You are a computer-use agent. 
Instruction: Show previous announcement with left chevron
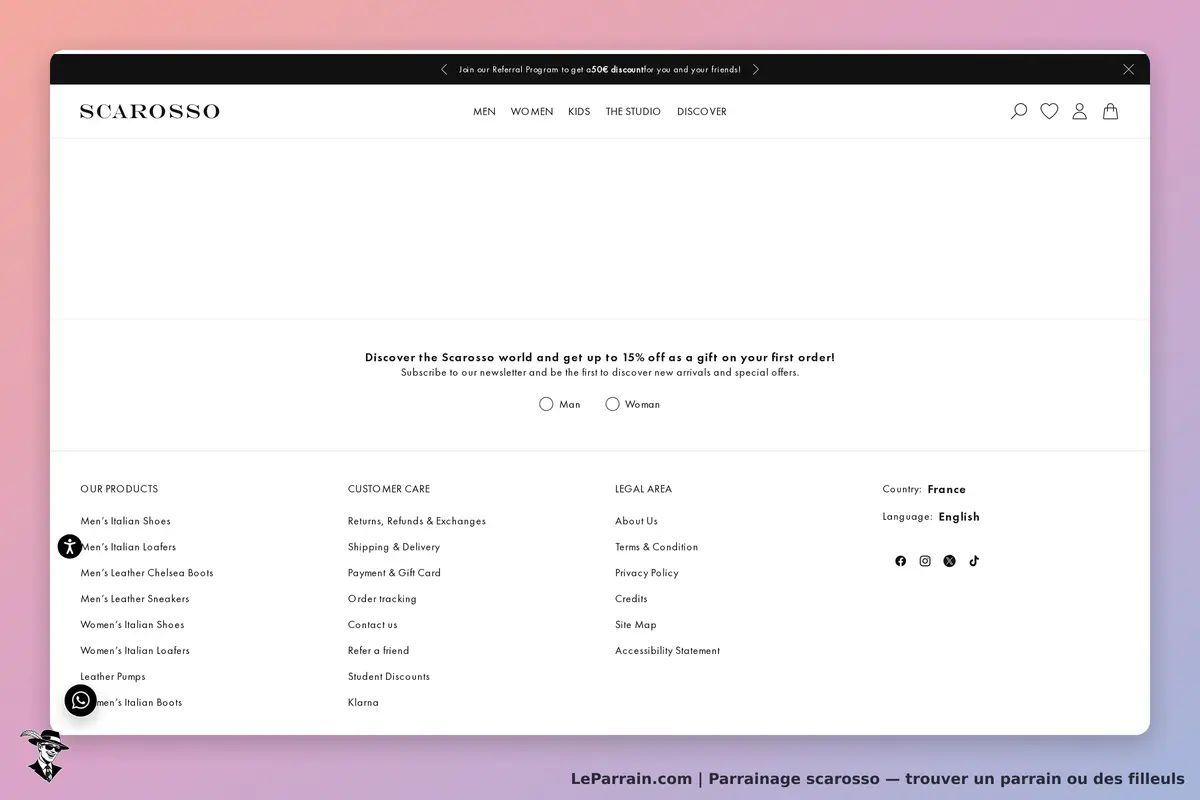[444, 69]
